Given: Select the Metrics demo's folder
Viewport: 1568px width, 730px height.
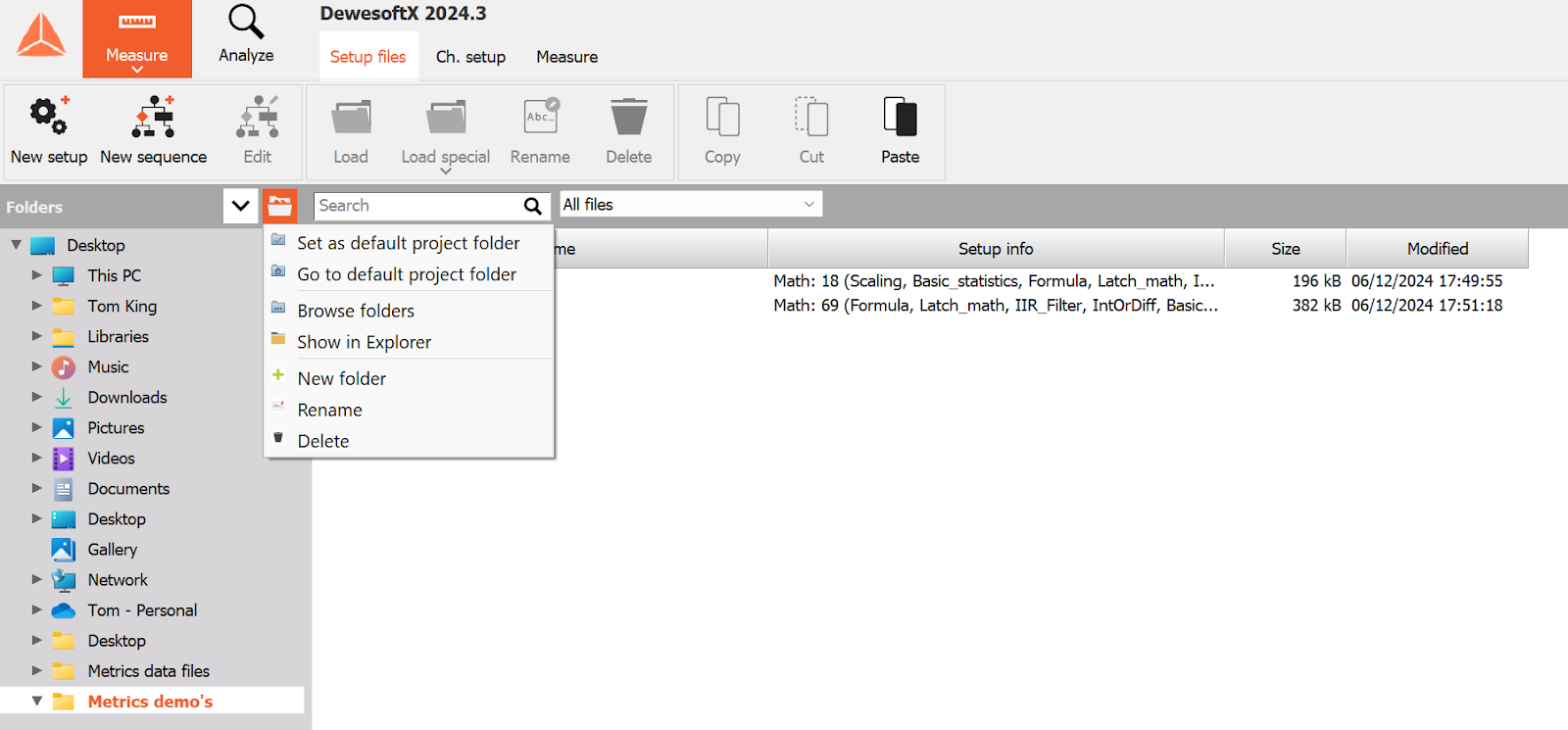Looking at the screenshot, I should [150, 702].
